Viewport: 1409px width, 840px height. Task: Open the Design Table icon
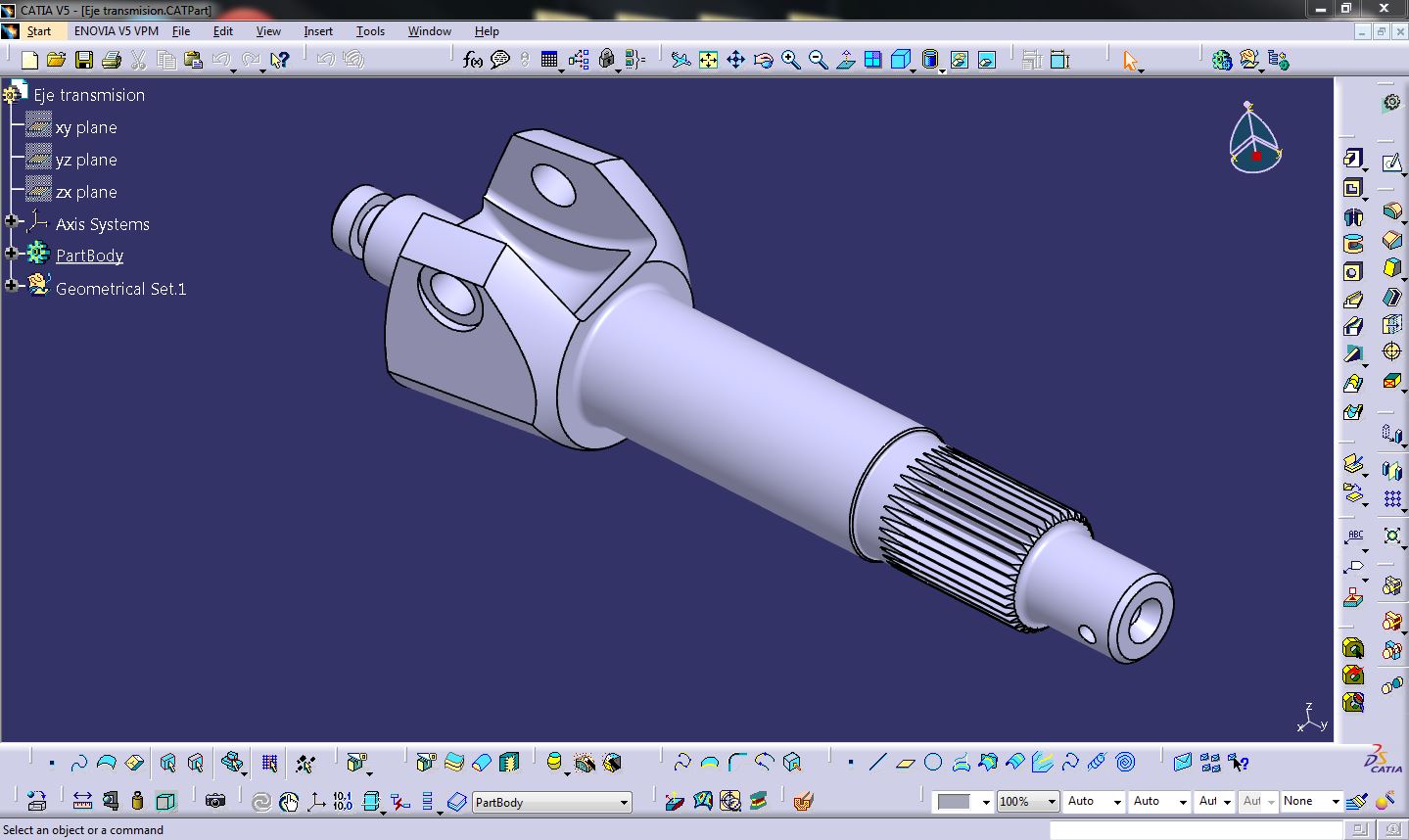549,61
